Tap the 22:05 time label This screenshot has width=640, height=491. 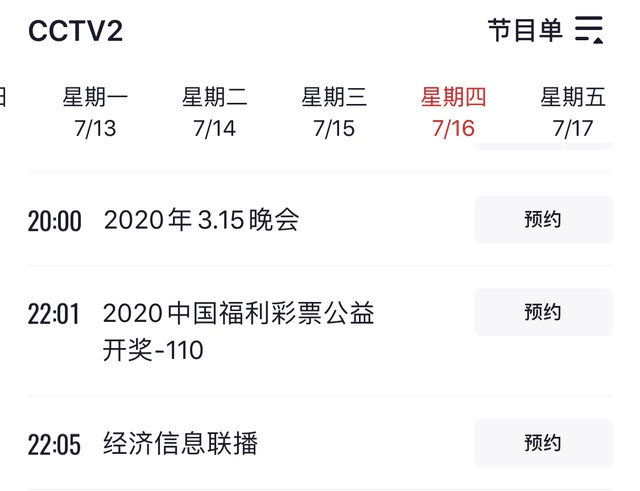pos(54,444)
